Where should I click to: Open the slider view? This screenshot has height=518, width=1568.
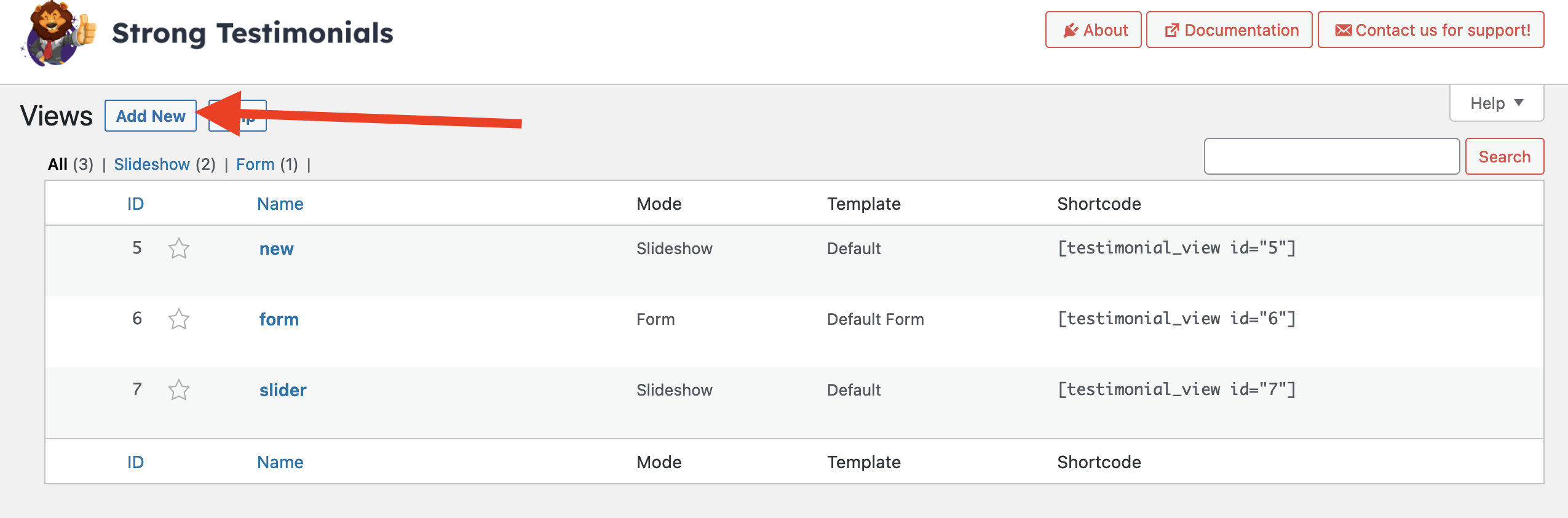point(283,390)
